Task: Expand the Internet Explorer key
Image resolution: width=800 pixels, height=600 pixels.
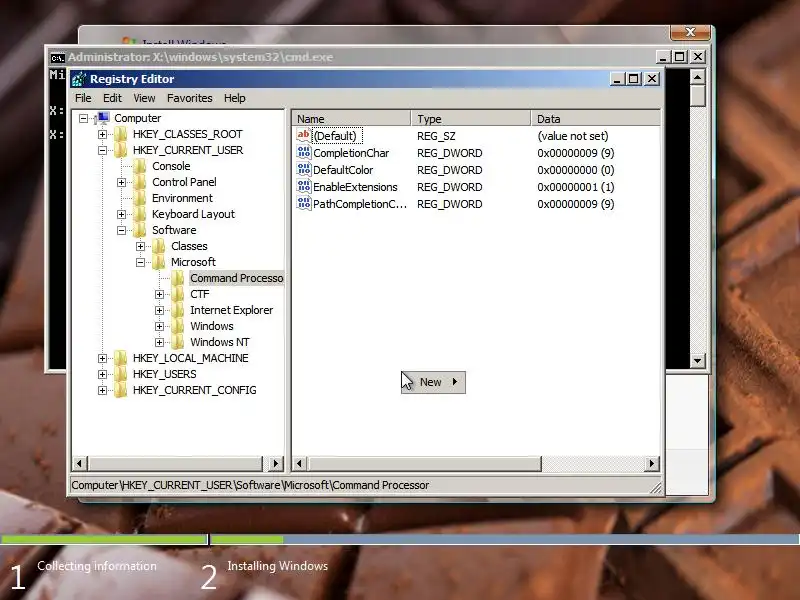Action: coord(159,310)
